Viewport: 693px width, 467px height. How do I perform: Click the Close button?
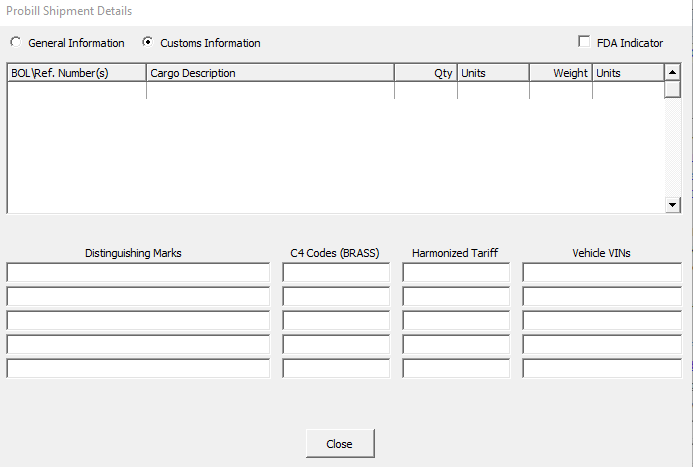pos(340,443)
